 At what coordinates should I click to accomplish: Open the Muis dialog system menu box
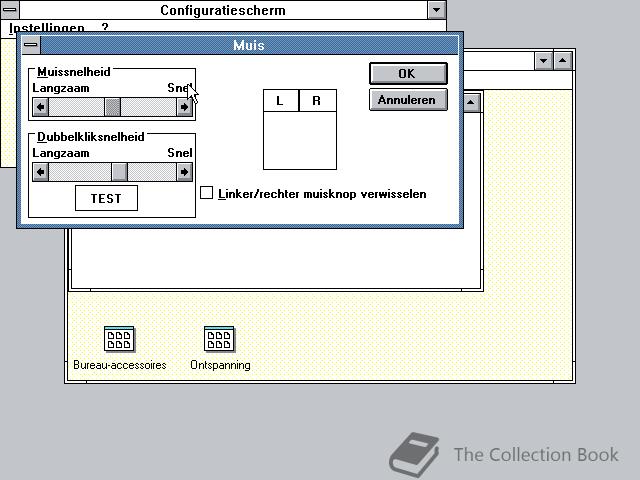(x=31, y=45)
